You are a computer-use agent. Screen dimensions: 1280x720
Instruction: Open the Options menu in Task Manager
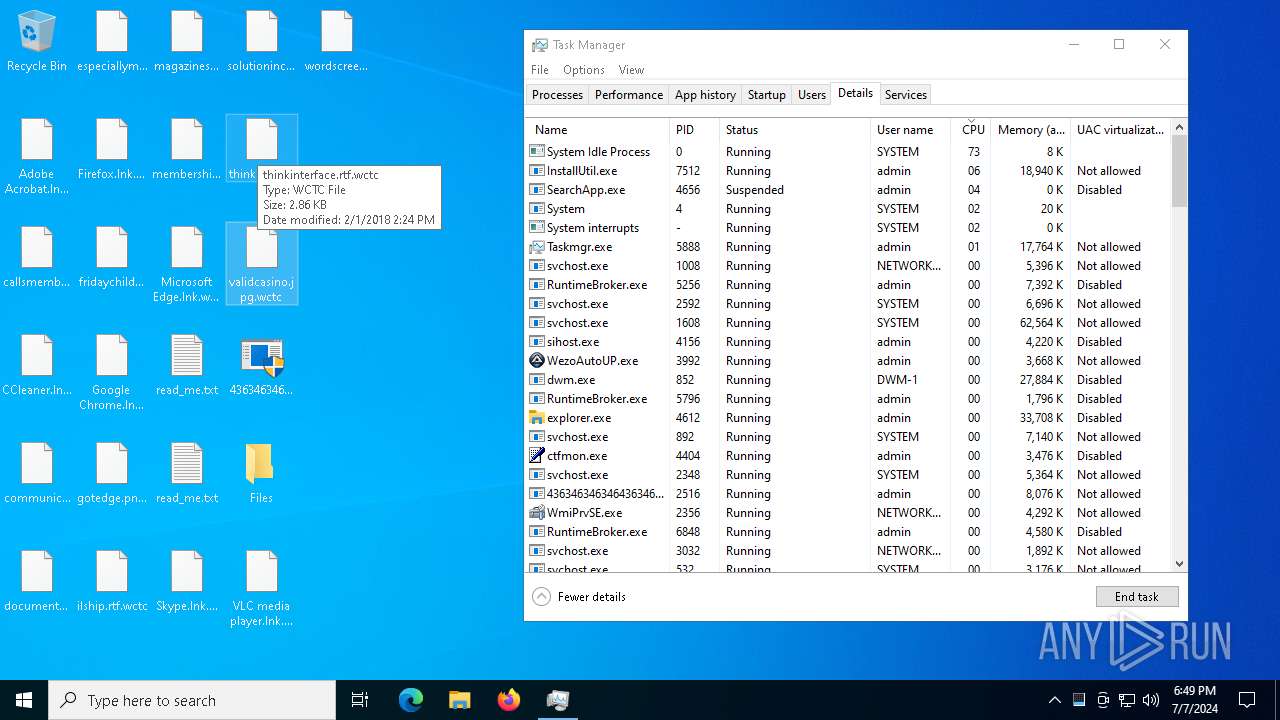tap(584, 70)
